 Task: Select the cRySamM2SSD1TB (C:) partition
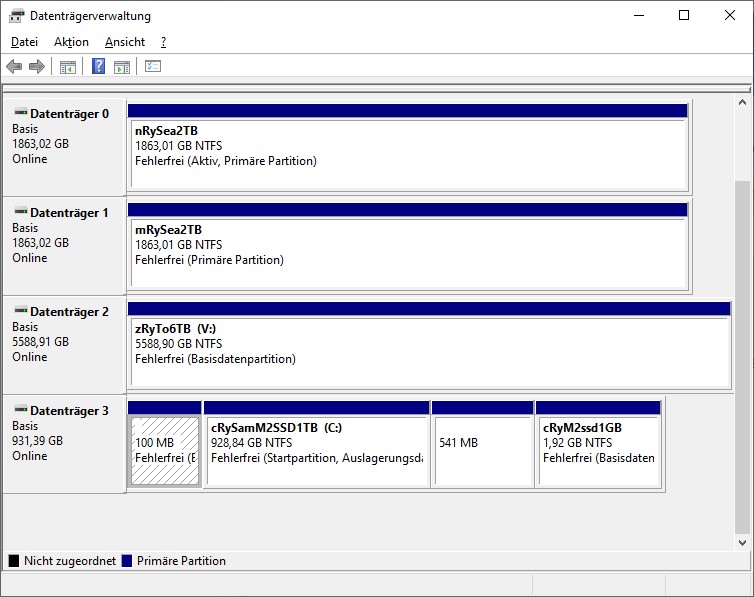316,450
